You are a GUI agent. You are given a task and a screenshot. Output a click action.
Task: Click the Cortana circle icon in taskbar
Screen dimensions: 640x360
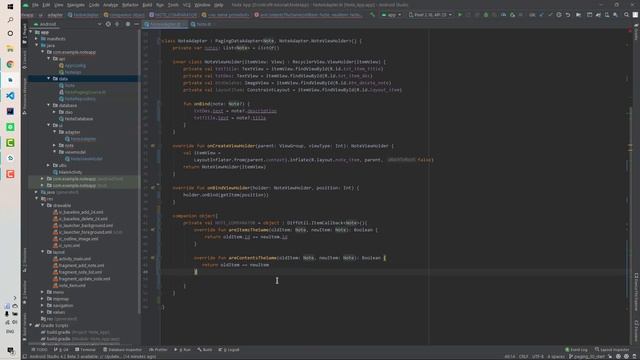click(x=10, y=33)
